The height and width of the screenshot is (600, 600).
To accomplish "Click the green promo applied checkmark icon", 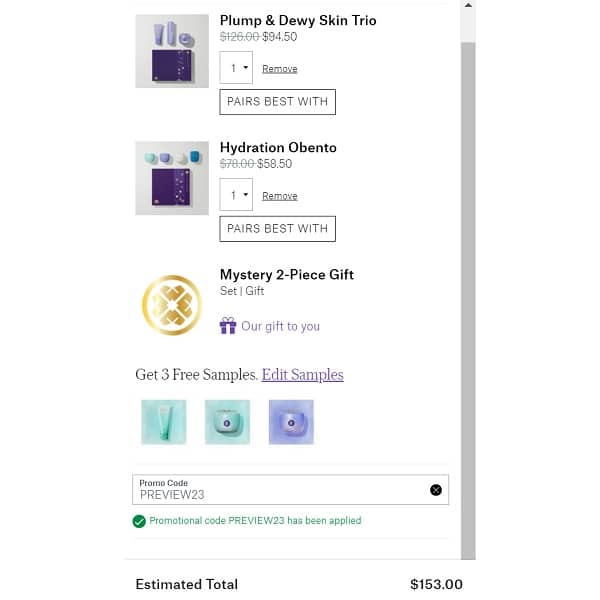I will 139,521.
